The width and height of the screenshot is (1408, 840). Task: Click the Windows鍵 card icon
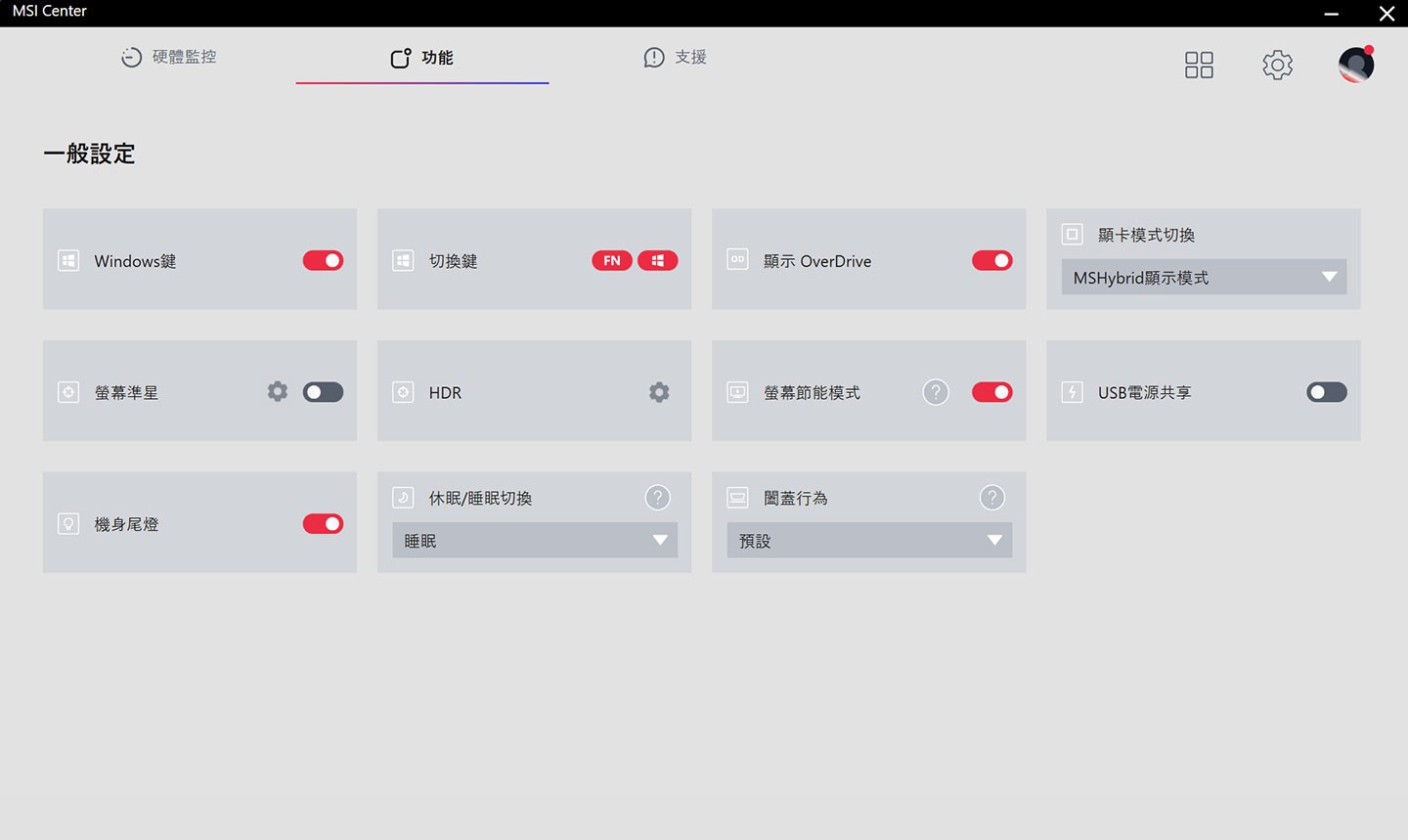[x=68, y=260]
